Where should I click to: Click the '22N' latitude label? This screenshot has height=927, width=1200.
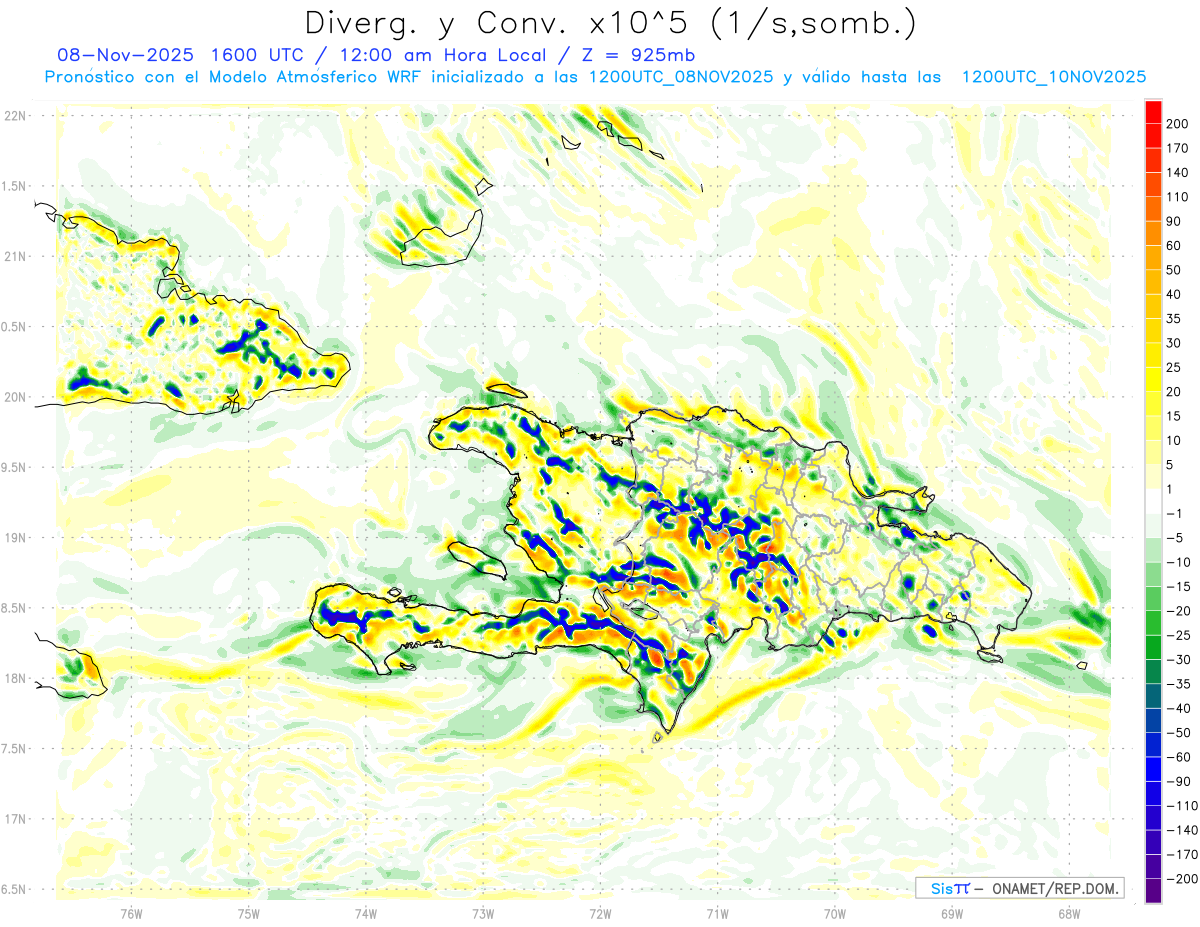[x=15, y=116]
